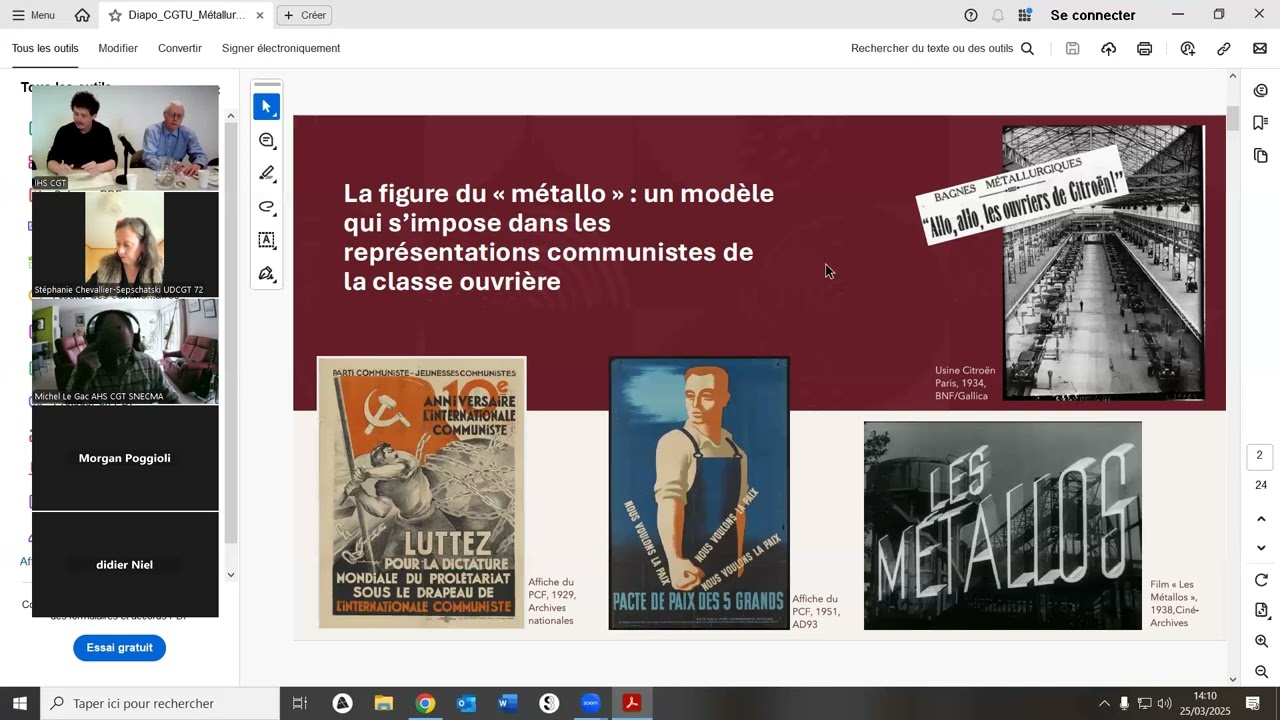Show hidden system tray icons
Screen dimensions: 1280x720
[1104, 703]
